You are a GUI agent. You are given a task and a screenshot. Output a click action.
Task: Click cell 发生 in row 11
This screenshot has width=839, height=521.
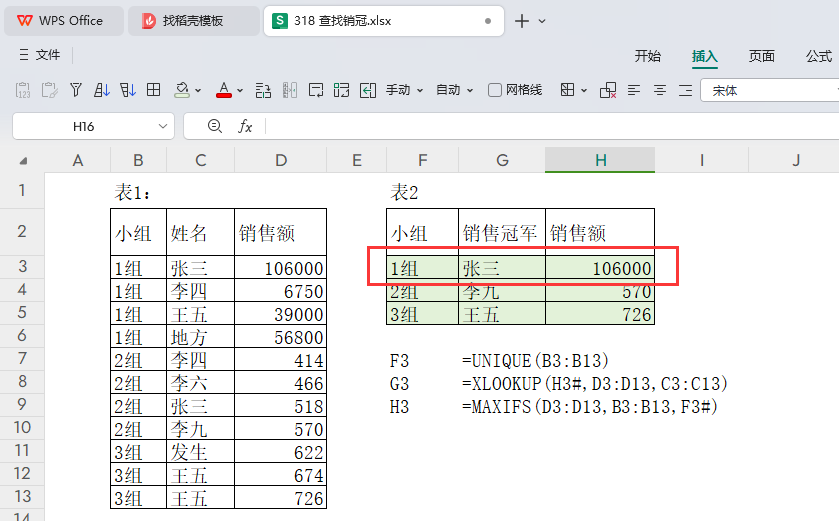point(200,451)
